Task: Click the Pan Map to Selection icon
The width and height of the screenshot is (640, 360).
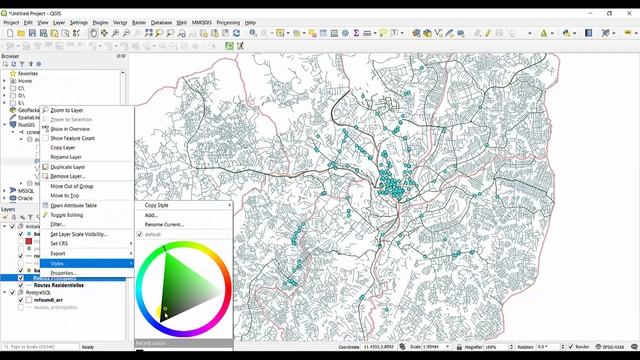Action: (x=104, y=33)
